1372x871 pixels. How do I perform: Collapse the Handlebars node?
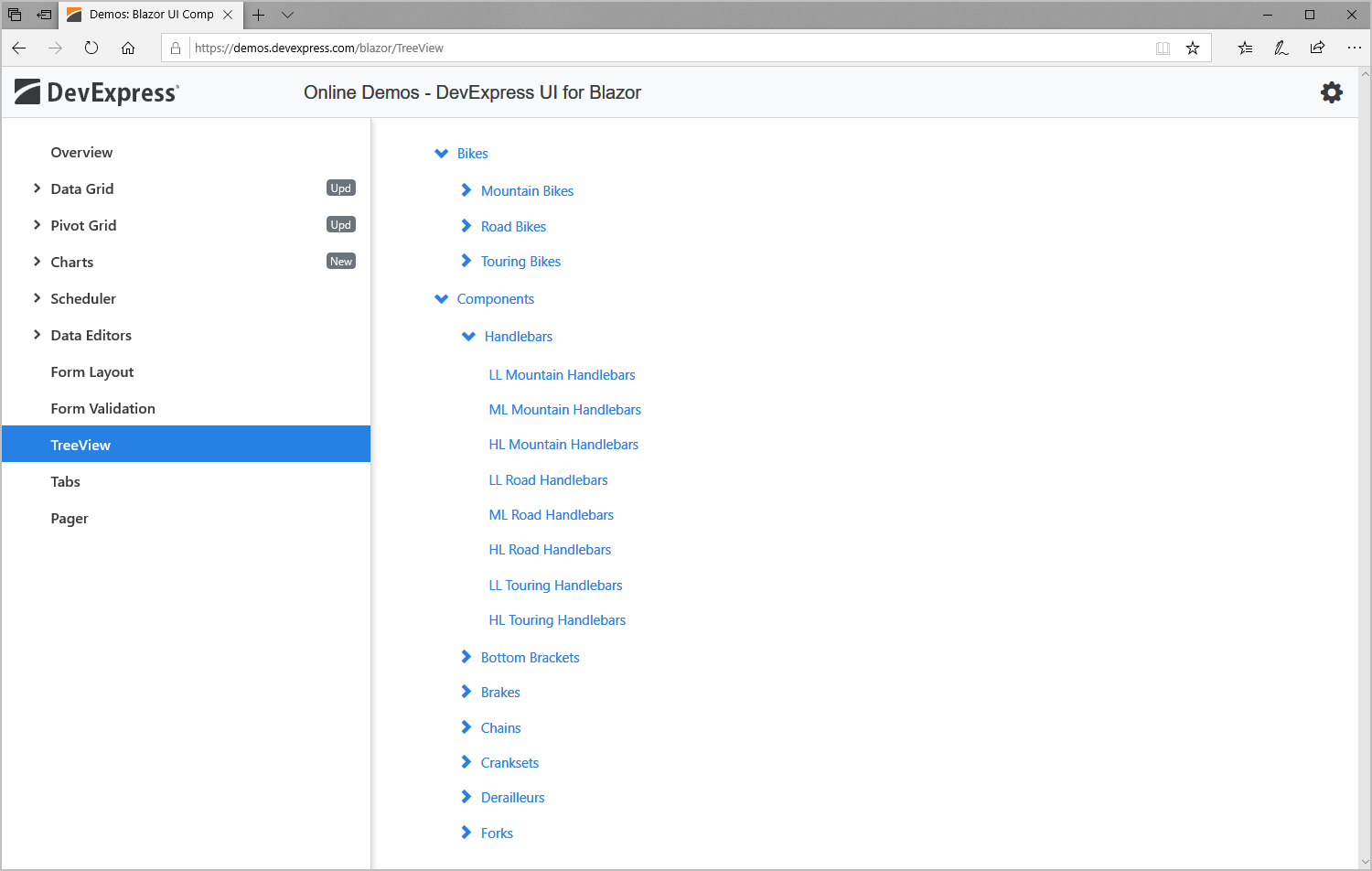(x=469, y=337)
